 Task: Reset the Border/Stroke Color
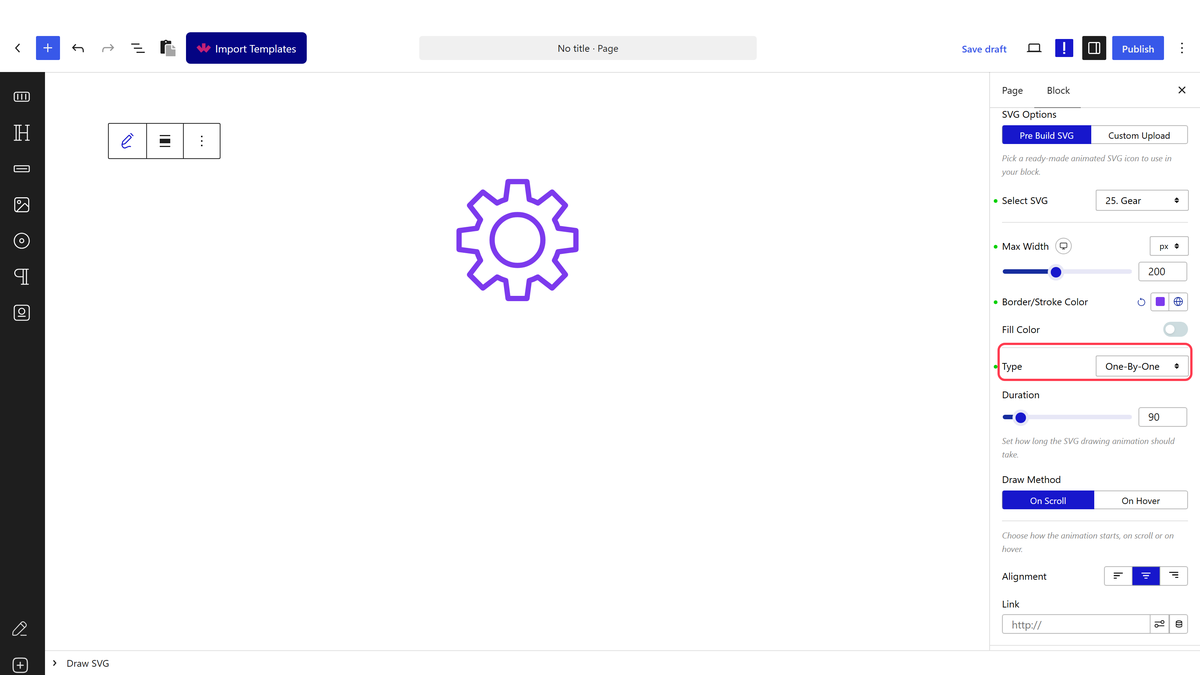[x=1141, y=302]
